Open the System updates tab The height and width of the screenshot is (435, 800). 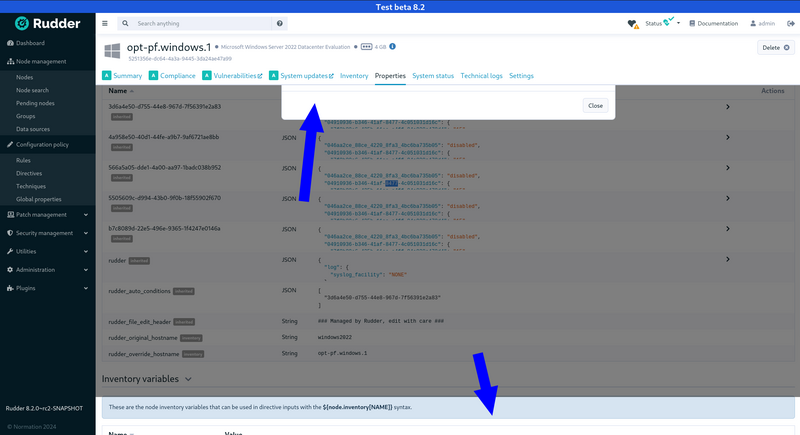301,75
